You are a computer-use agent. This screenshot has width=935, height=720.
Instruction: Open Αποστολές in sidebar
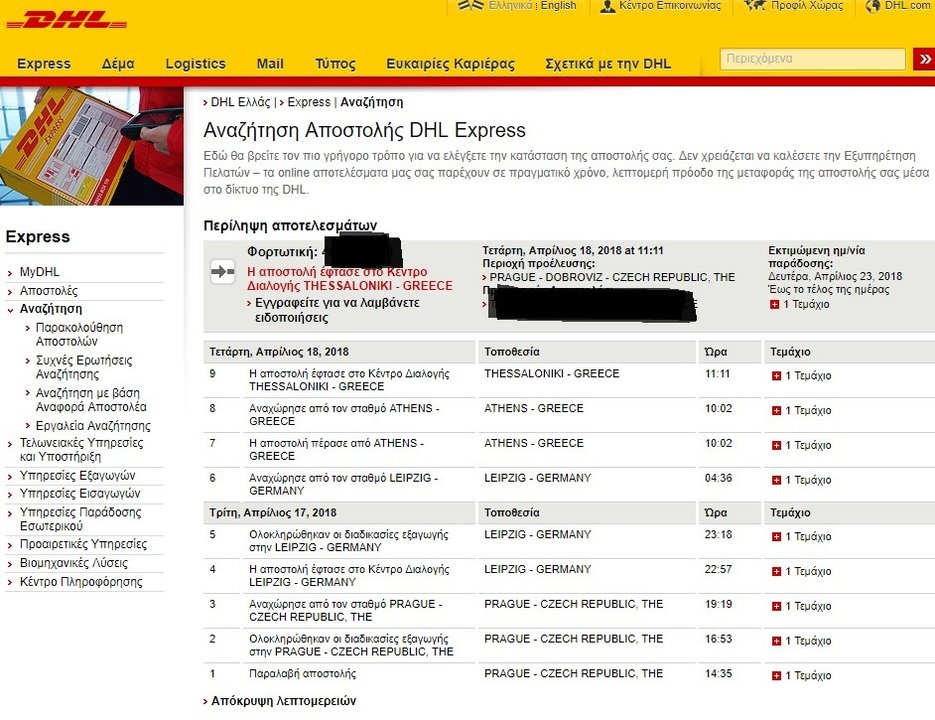point(48,291)
